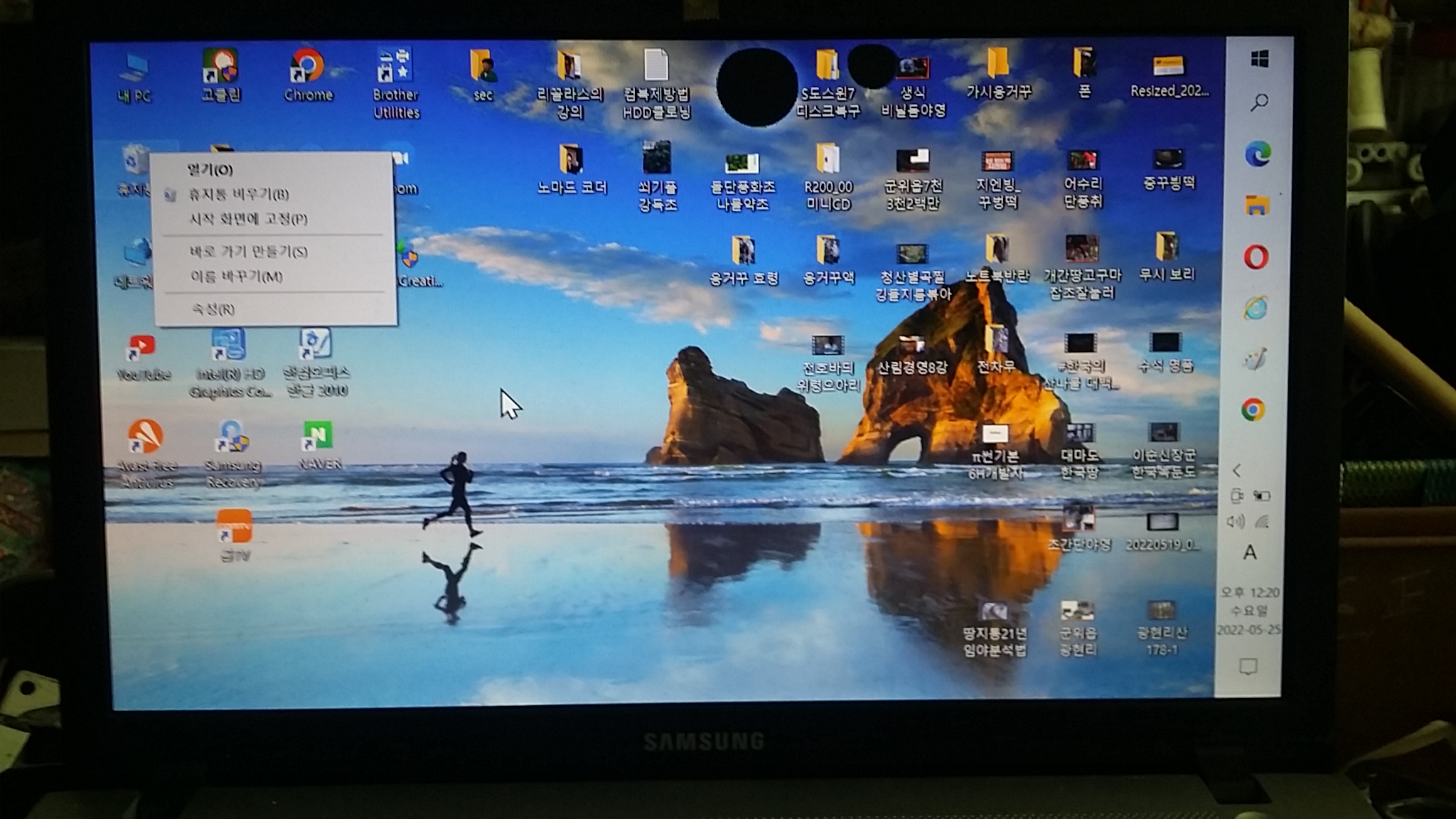Open the sec folder on the desktop
This screenshot has height=819, width=1456.
click(483, 75)
